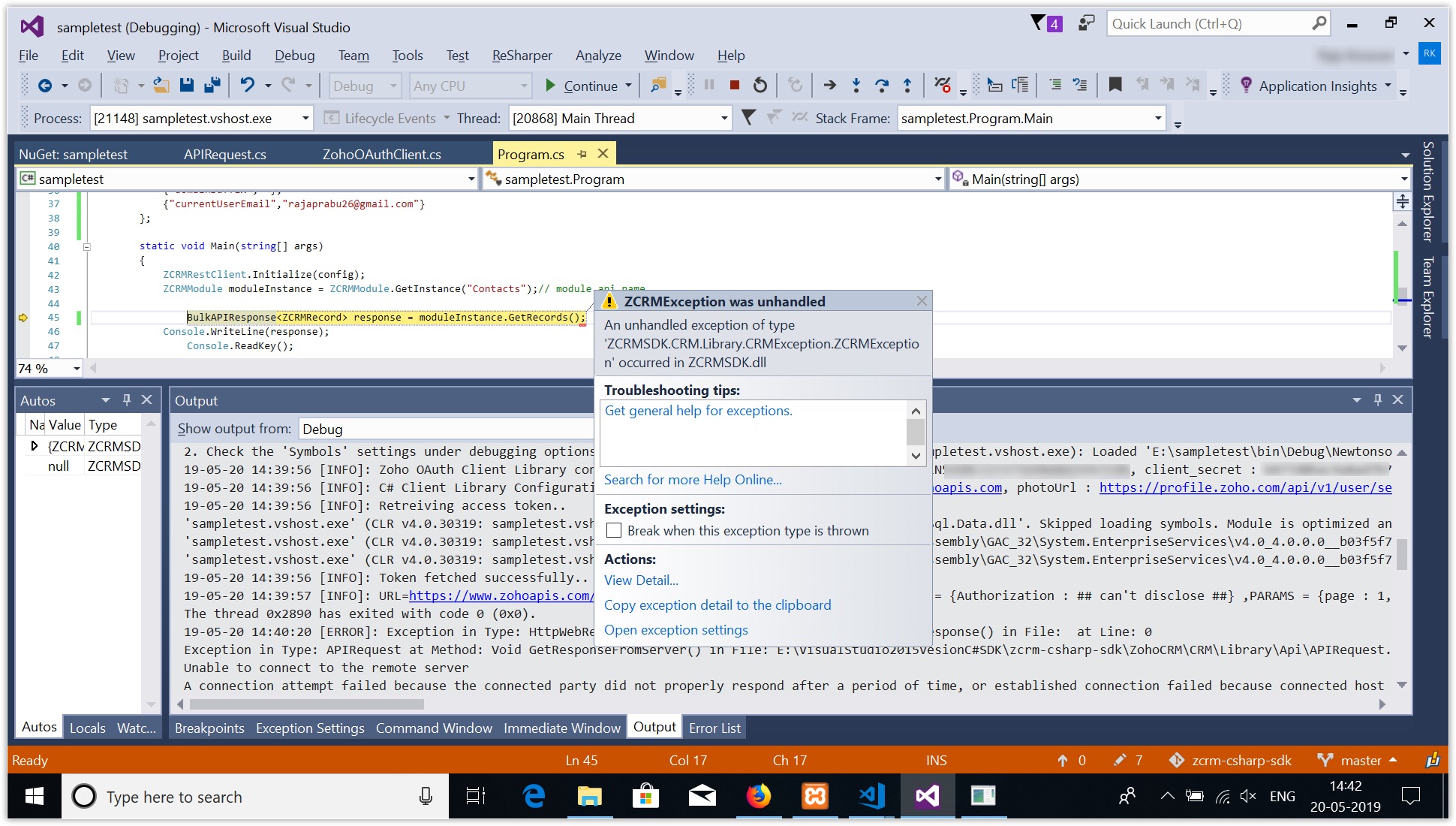Click the Show Next Statement arrow
Image resolution: width=1456 pixels, height=826 pixels.
pyautogui.click(x=829, y=86)
